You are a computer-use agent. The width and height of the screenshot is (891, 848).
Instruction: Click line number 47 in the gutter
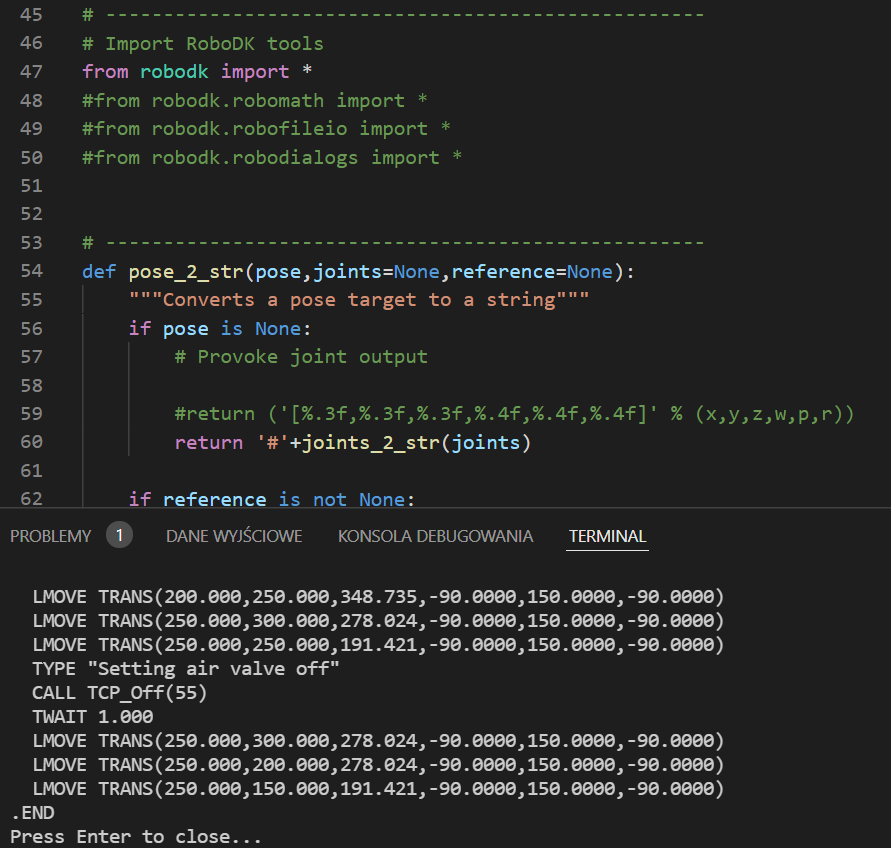coord(31,72)
